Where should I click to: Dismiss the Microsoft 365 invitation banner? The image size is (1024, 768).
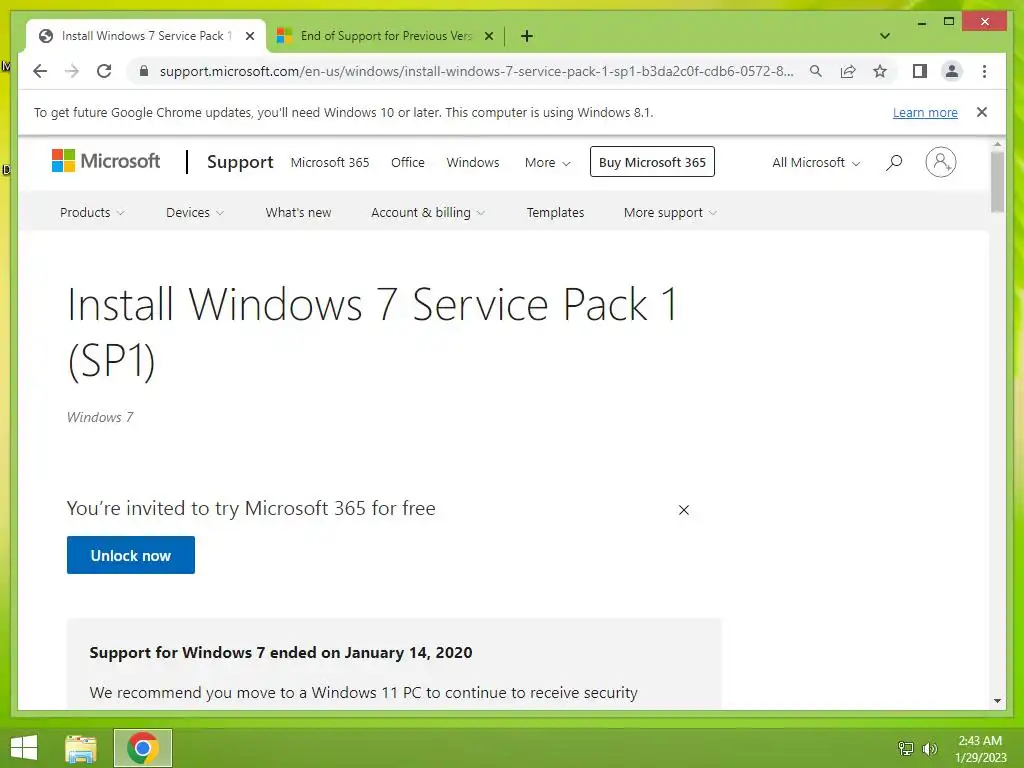coord(684,509)
